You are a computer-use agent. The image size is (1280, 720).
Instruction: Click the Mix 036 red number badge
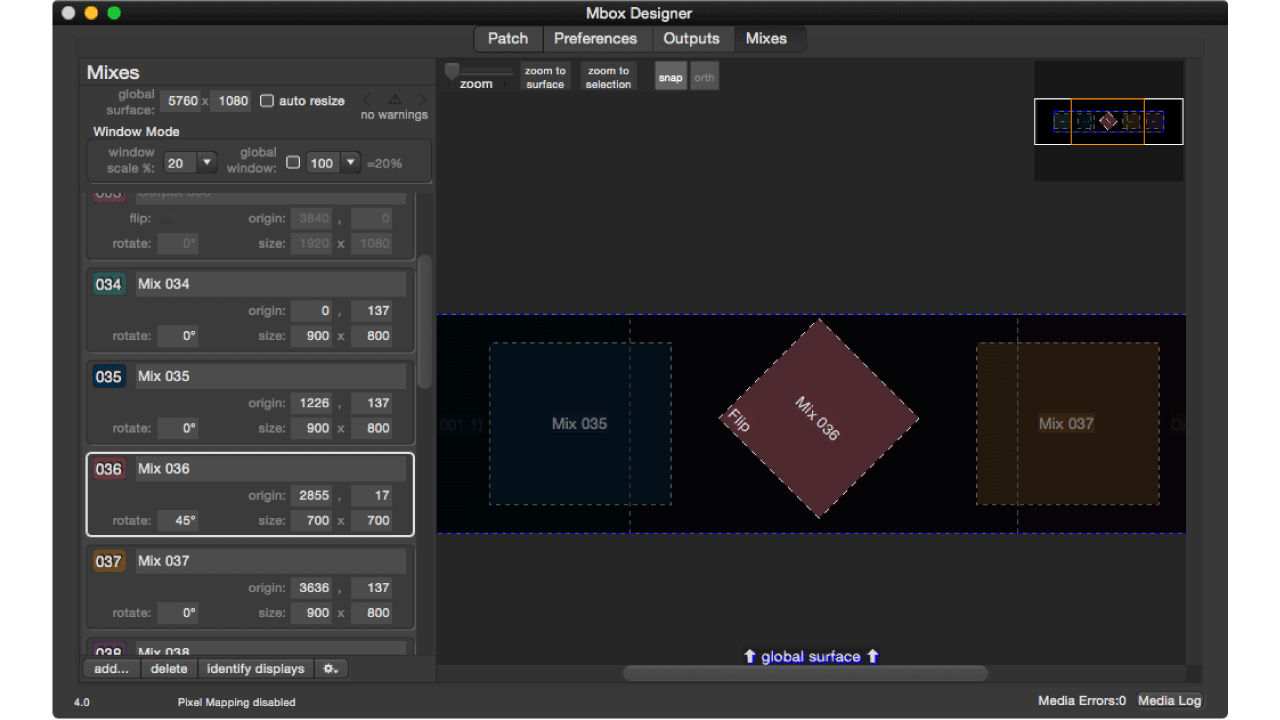[109, 469]
